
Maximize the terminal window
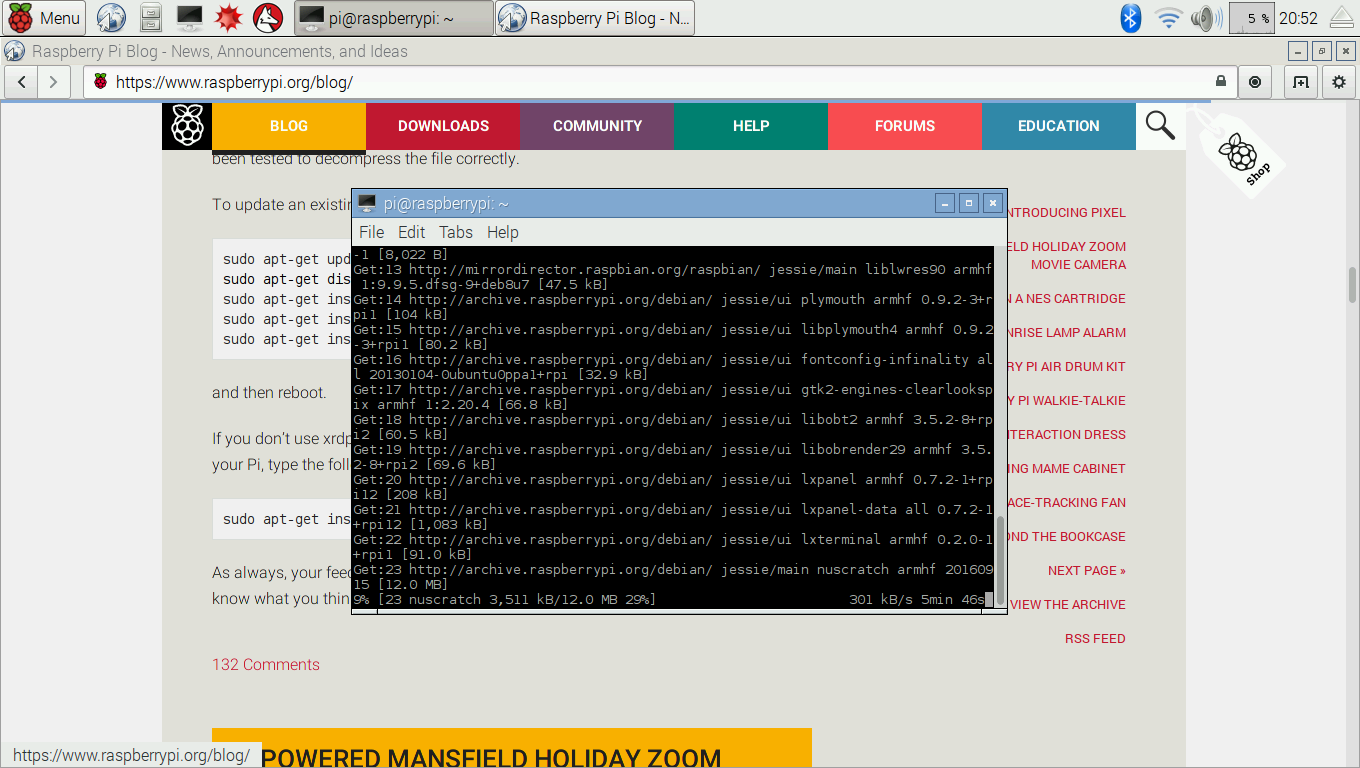pos(968,204)
